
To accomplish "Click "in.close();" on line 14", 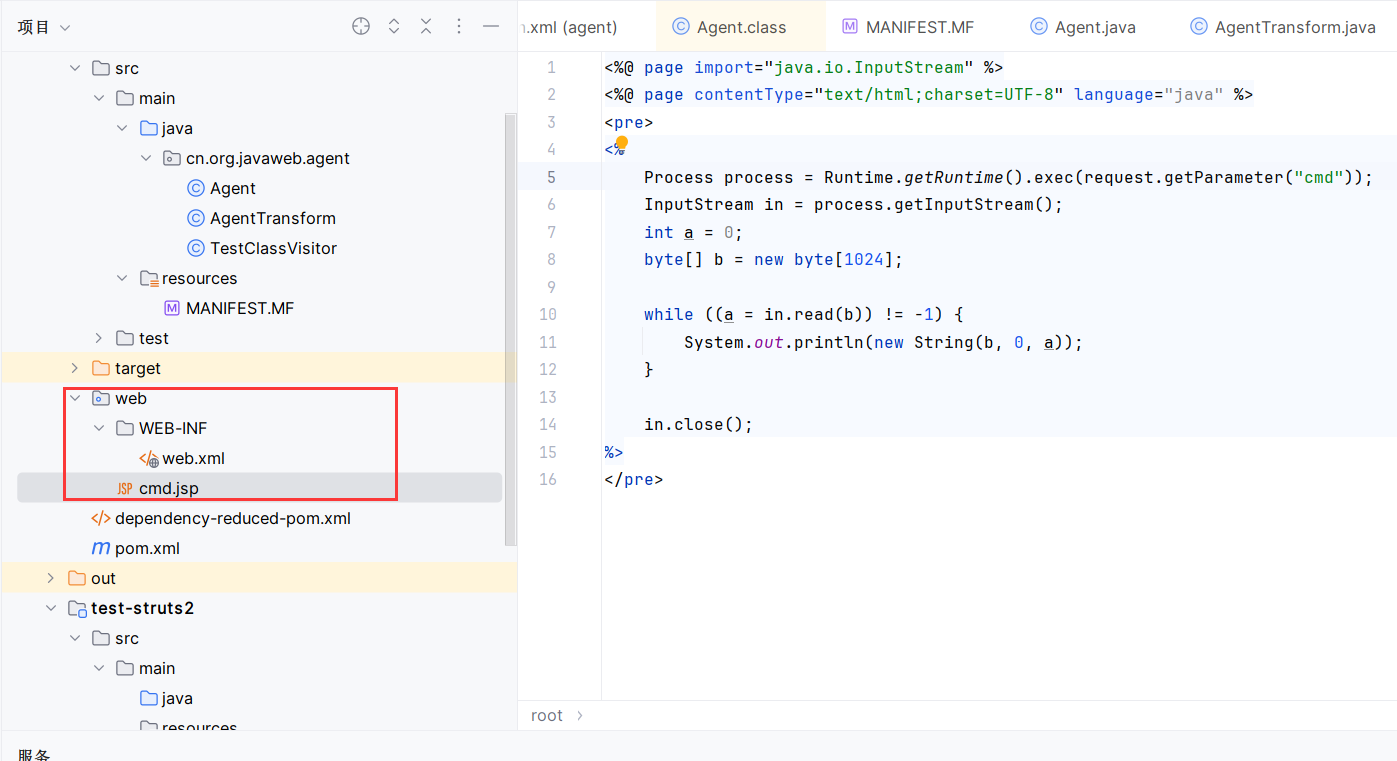I will click(698, 424).
